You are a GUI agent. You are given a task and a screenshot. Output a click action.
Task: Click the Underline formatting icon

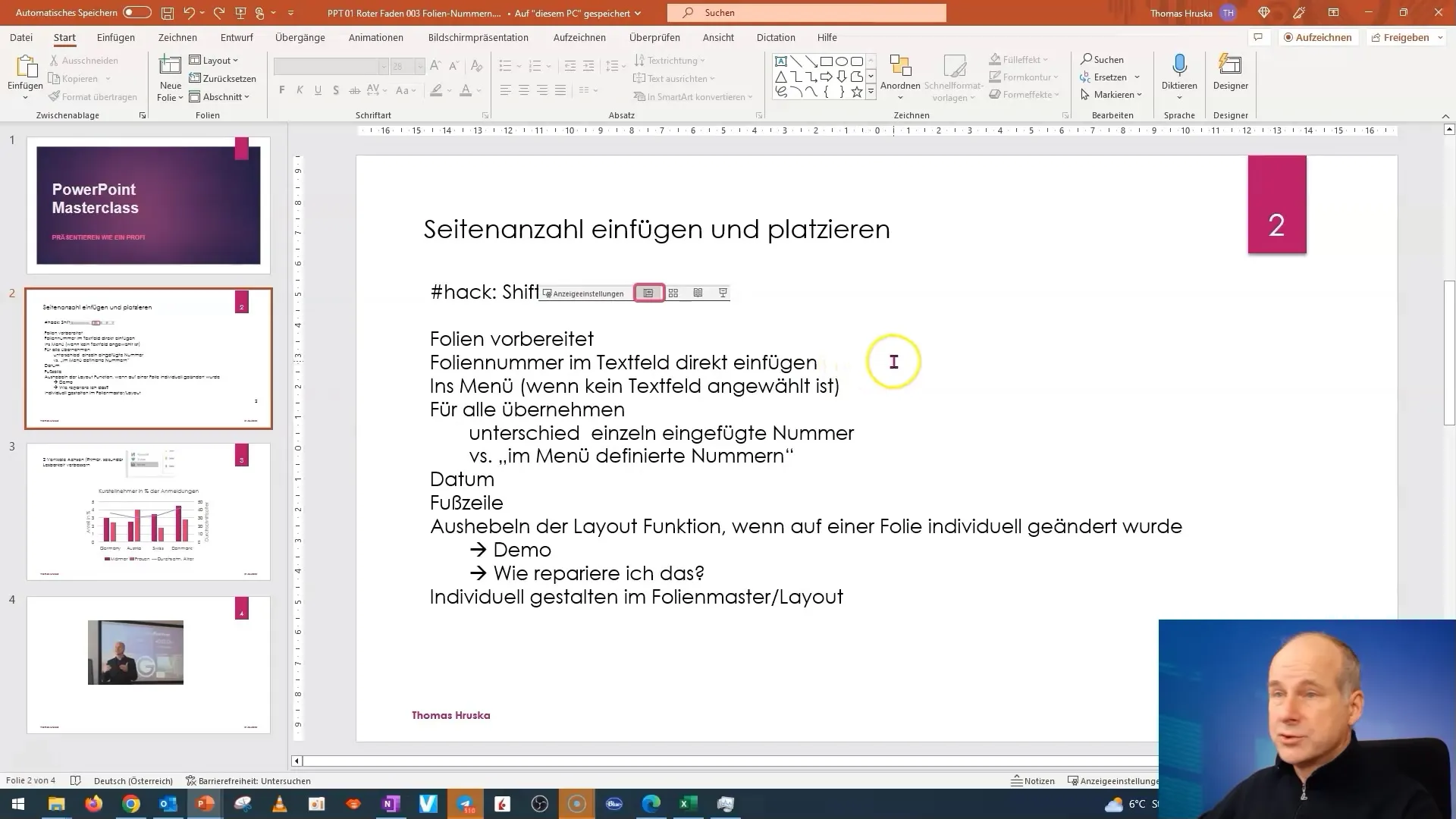(x=319, y=91)
